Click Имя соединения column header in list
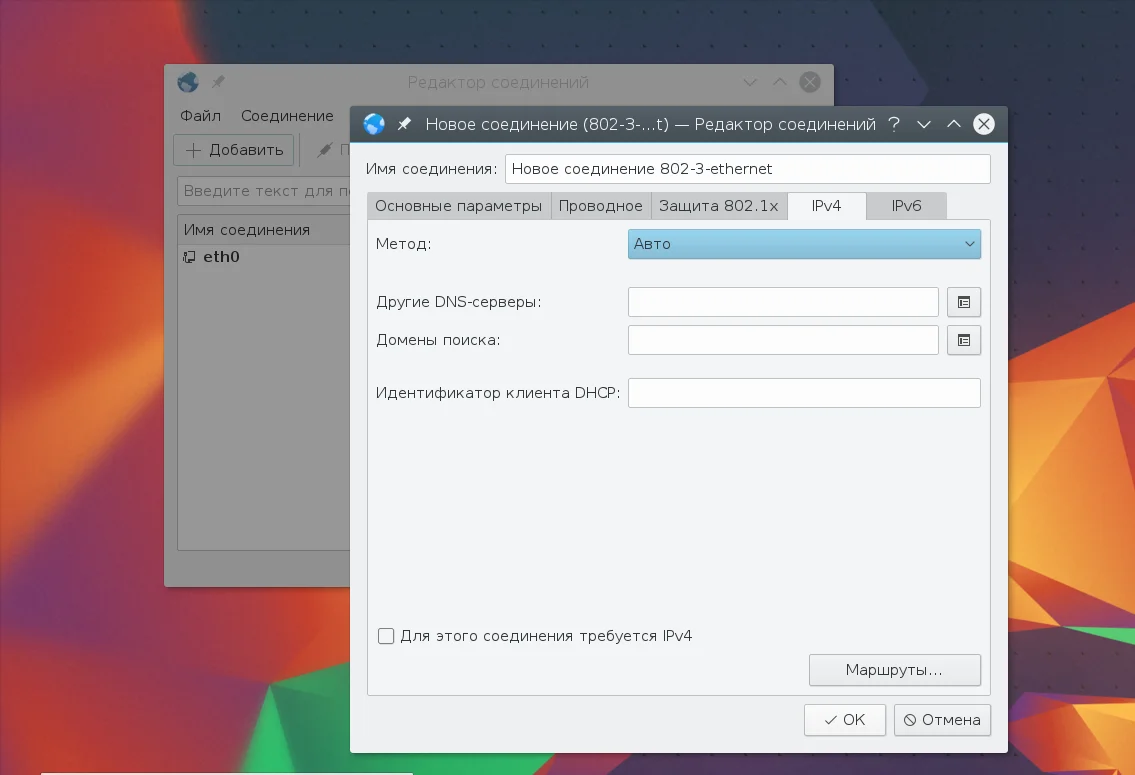This screenshot has height=775, width=1135. point(264,229)
